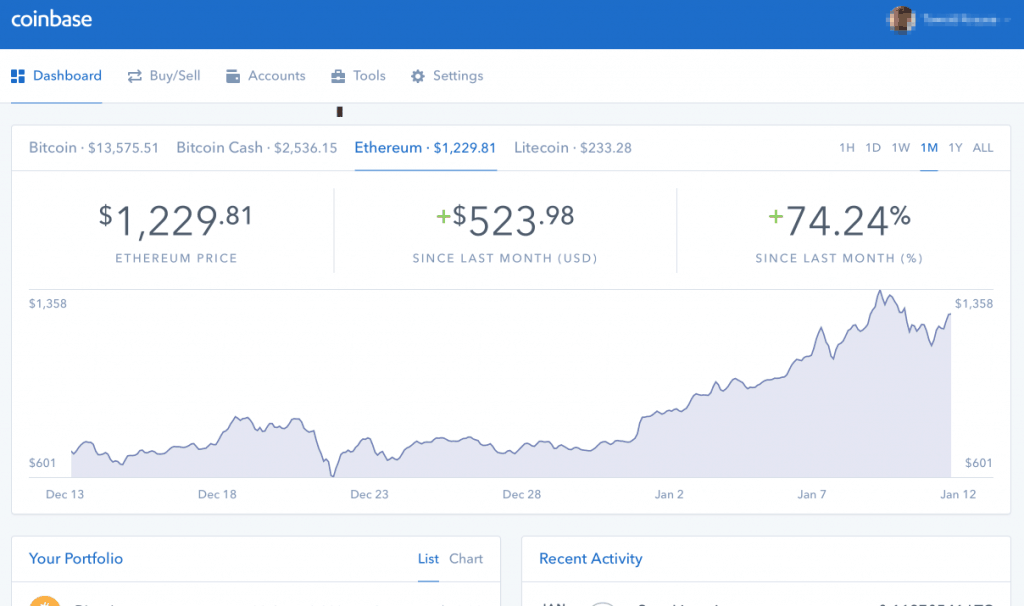
Task: Show the portfolio Chart view
Action: pos(466,558)
